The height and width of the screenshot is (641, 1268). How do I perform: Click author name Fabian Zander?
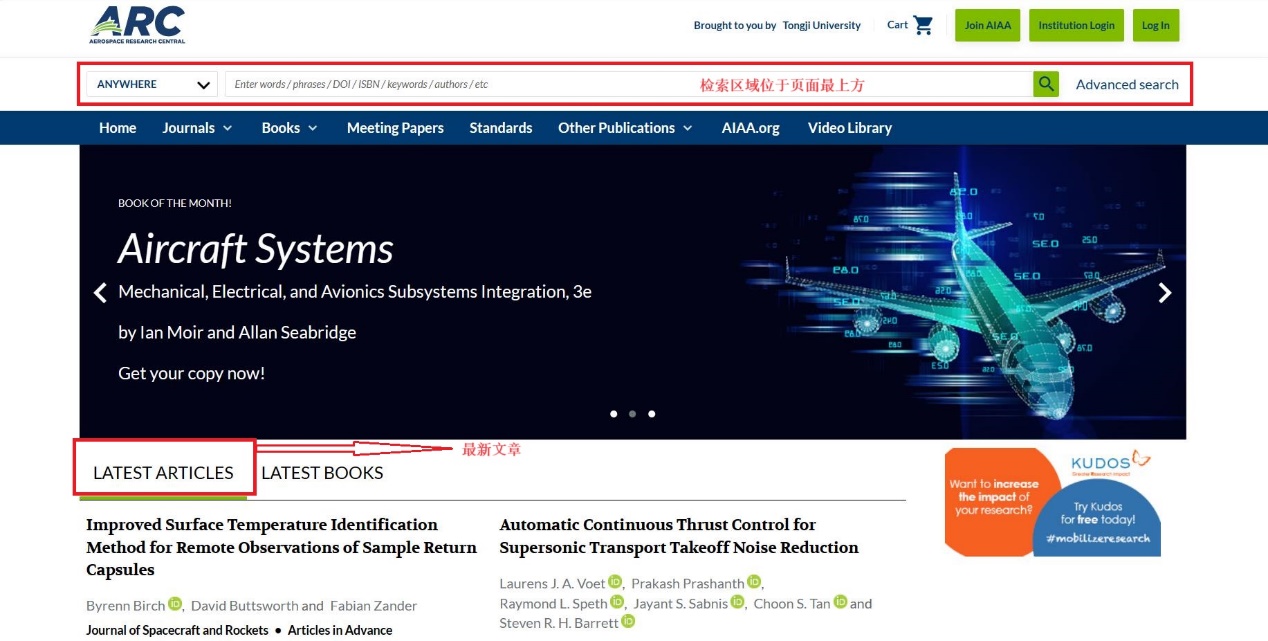coord(373,605)
